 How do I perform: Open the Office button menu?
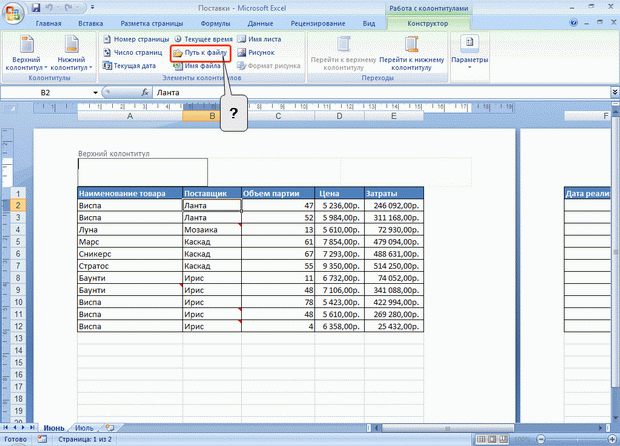pyautogui.click(x=13, y=13)
